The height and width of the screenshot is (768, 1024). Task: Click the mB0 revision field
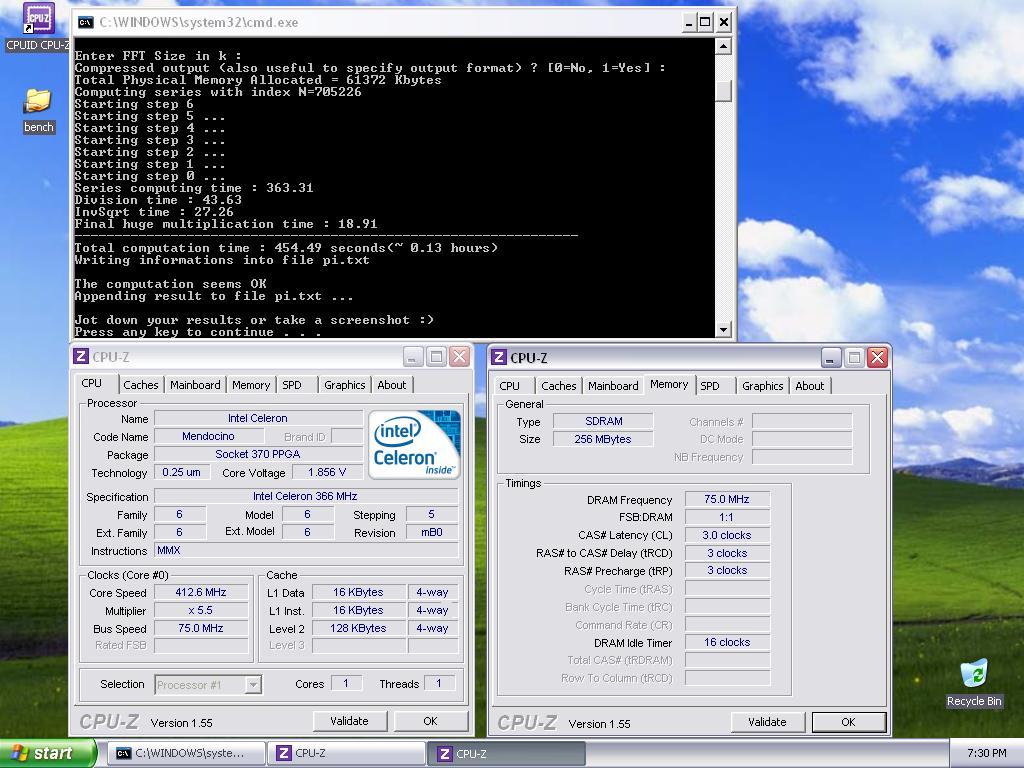coord(432,532)
